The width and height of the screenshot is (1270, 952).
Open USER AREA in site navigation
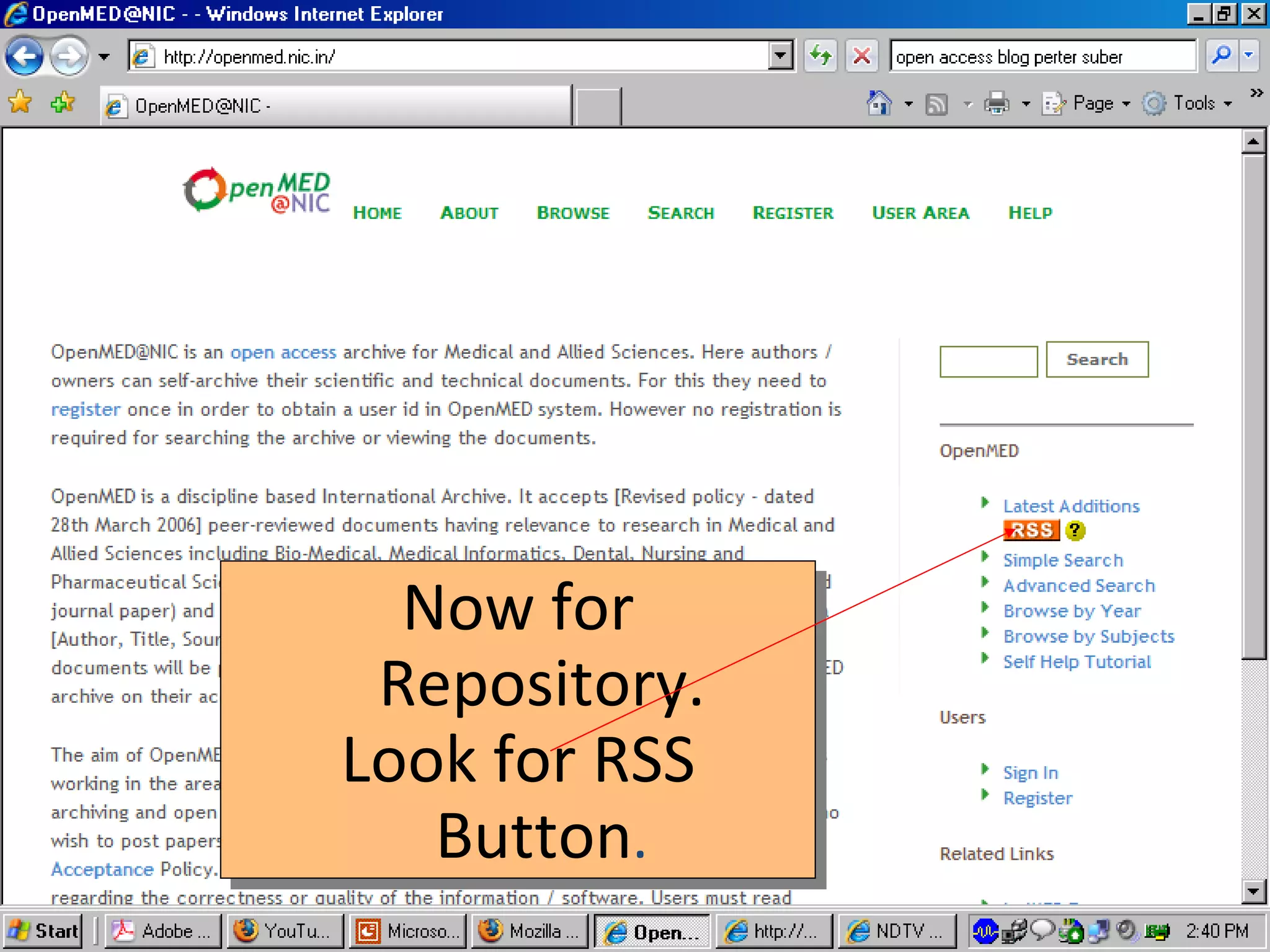click(921, 213)
